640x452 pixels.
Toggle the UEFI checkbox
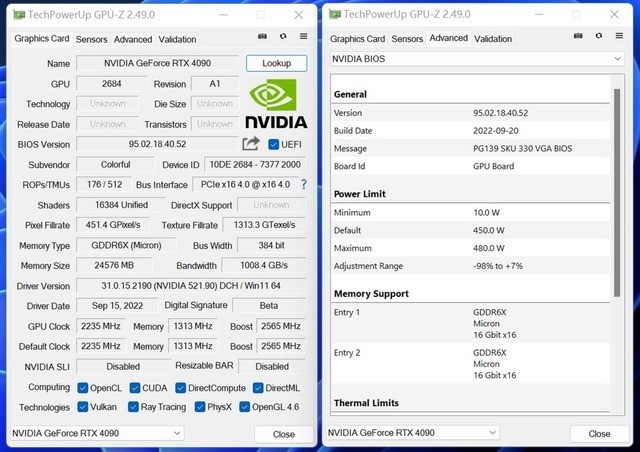pos(273,144)
